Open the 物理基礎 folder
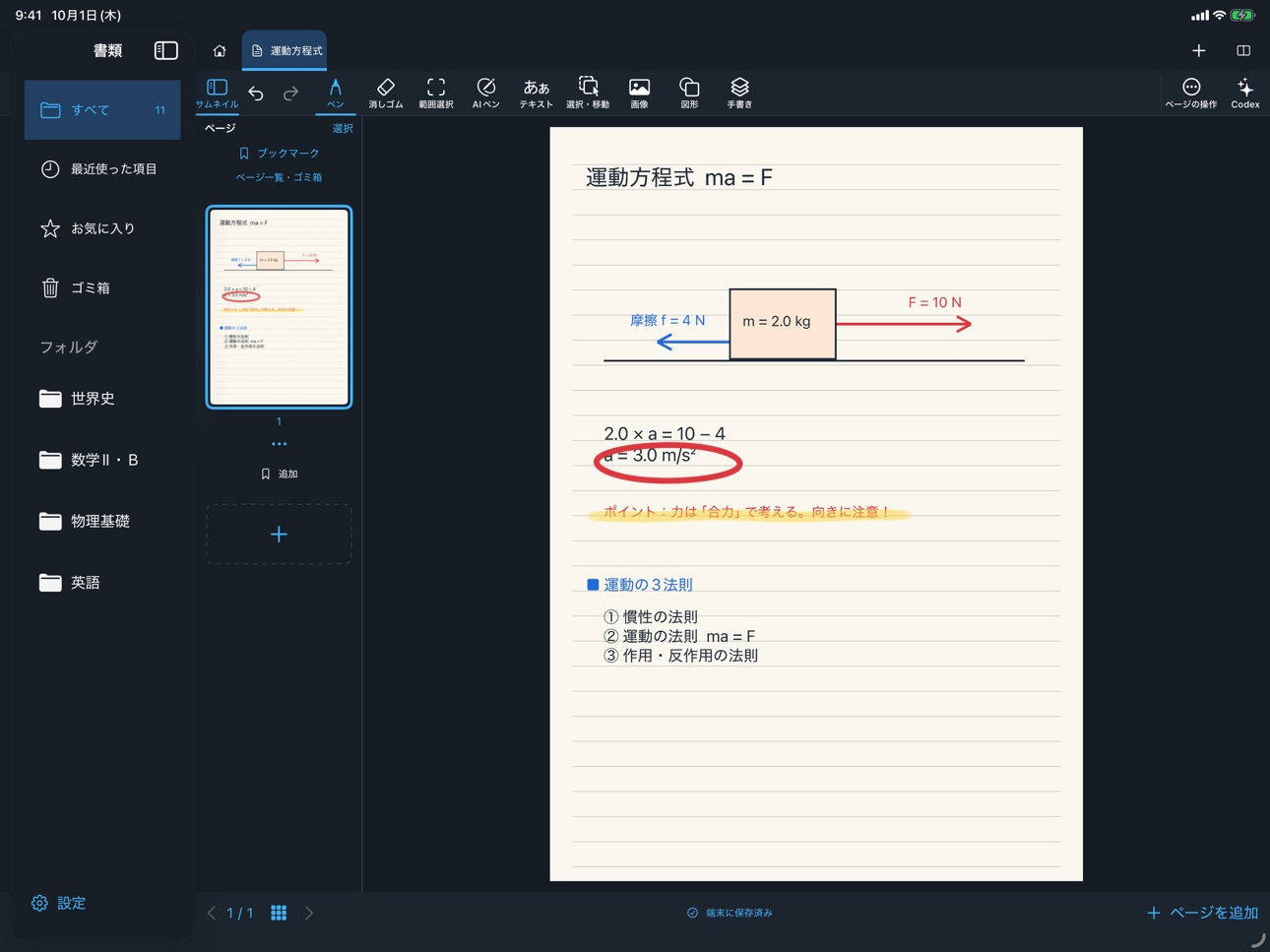1270x952 pixels. pos(102,521)
